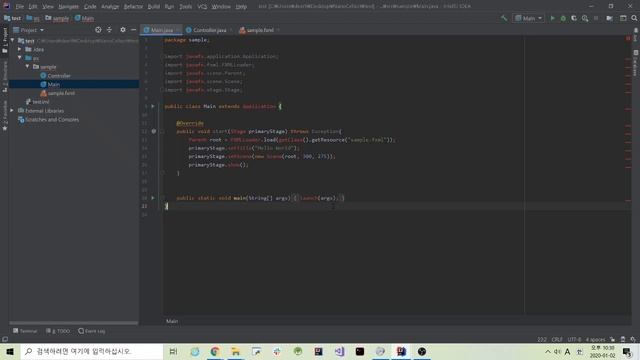
Task: Click the sample breadcrumb in navigation bar
Action: [57, 18]
